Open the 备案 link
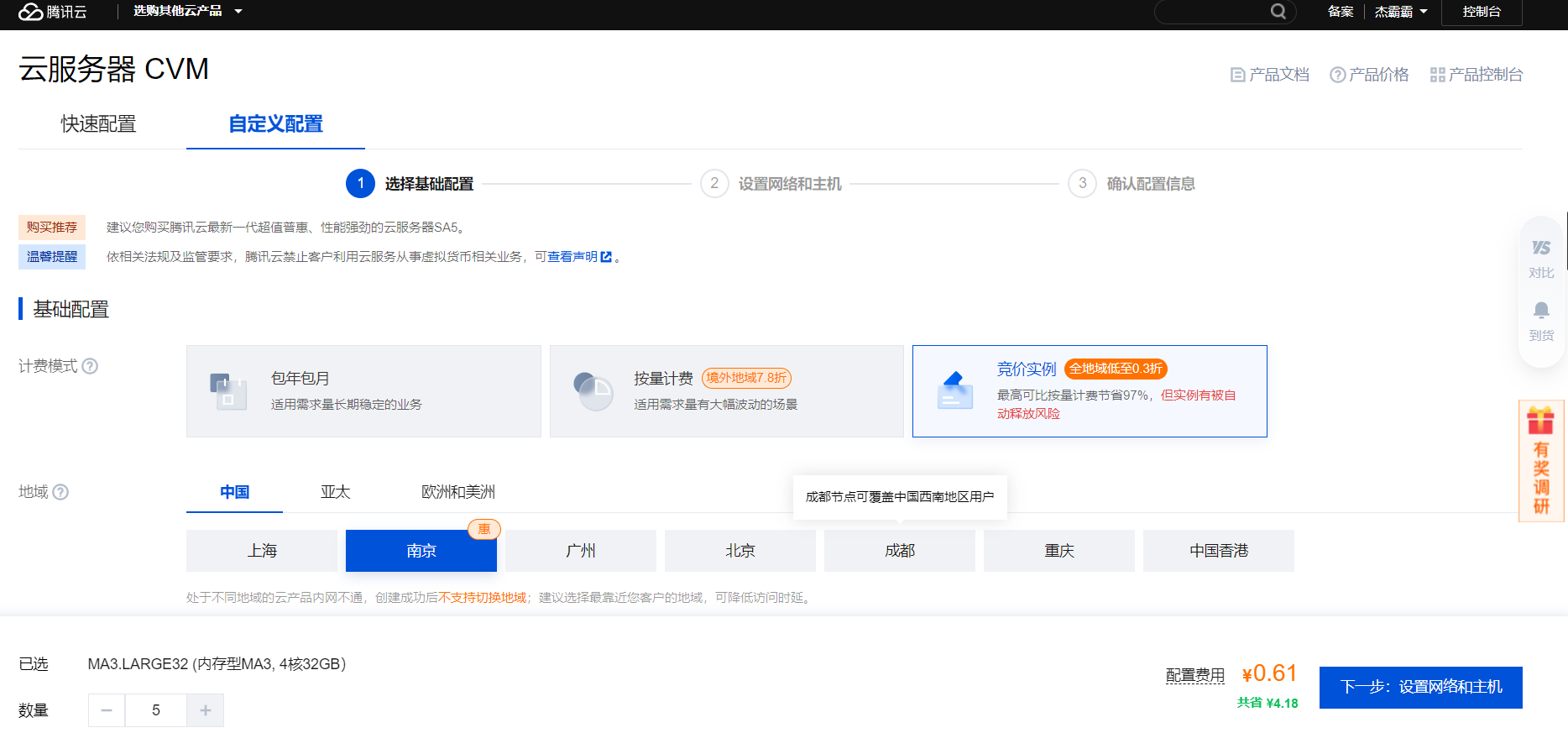The image size is (1568, 754). (1341, 11)
